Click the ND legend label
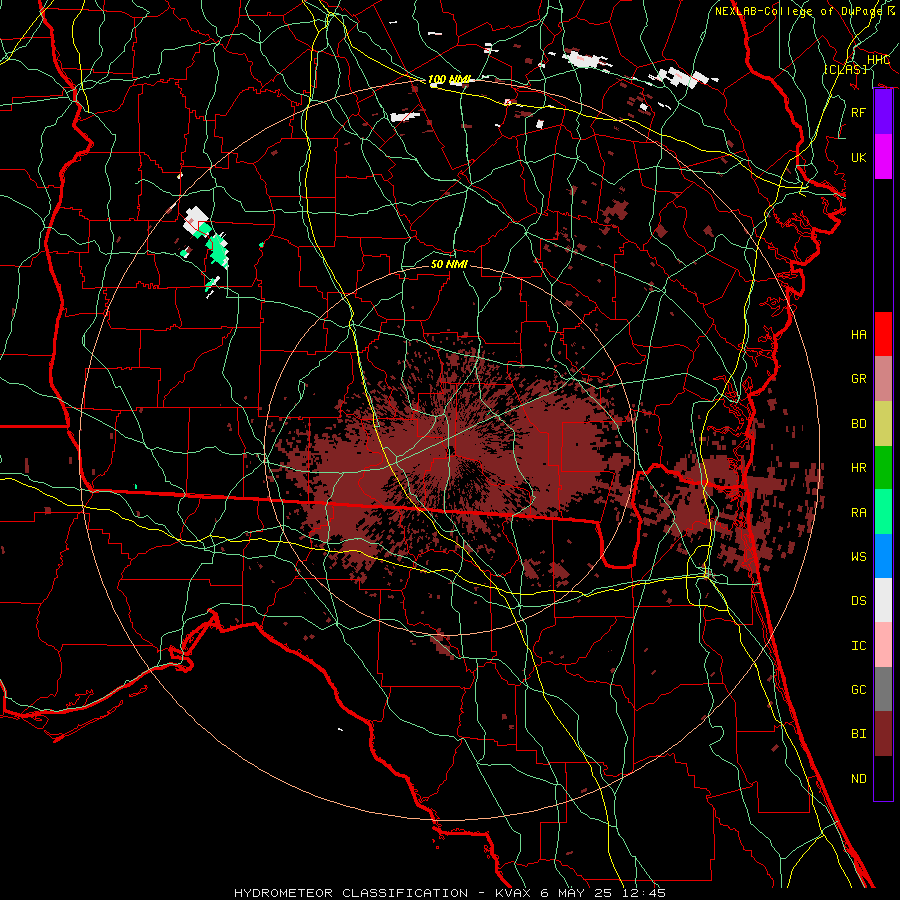Screen dimensions: 900x900 859,778
